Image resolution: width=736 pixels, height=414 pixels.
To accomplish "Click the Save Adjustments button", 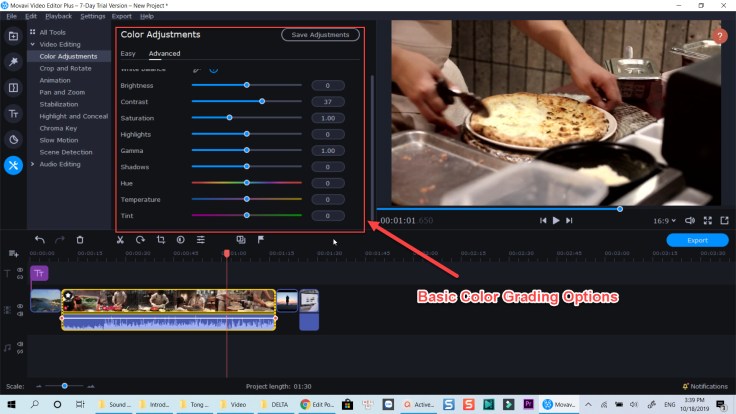I will click(320, 35).
